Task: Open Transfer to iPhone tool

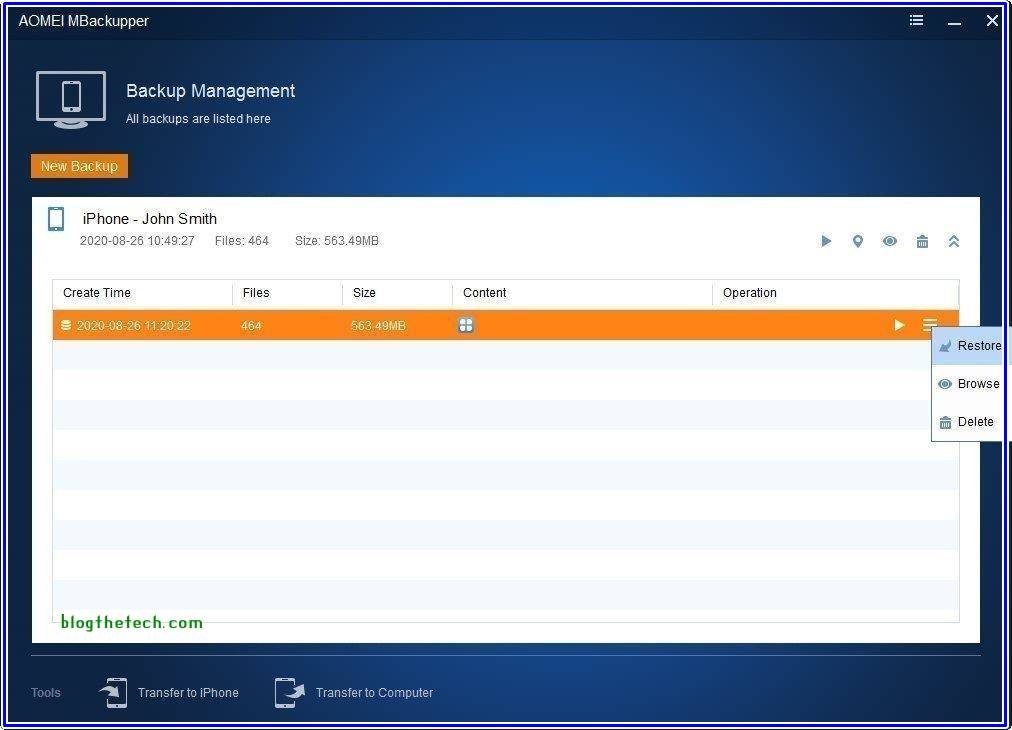Action: (170, 692)
